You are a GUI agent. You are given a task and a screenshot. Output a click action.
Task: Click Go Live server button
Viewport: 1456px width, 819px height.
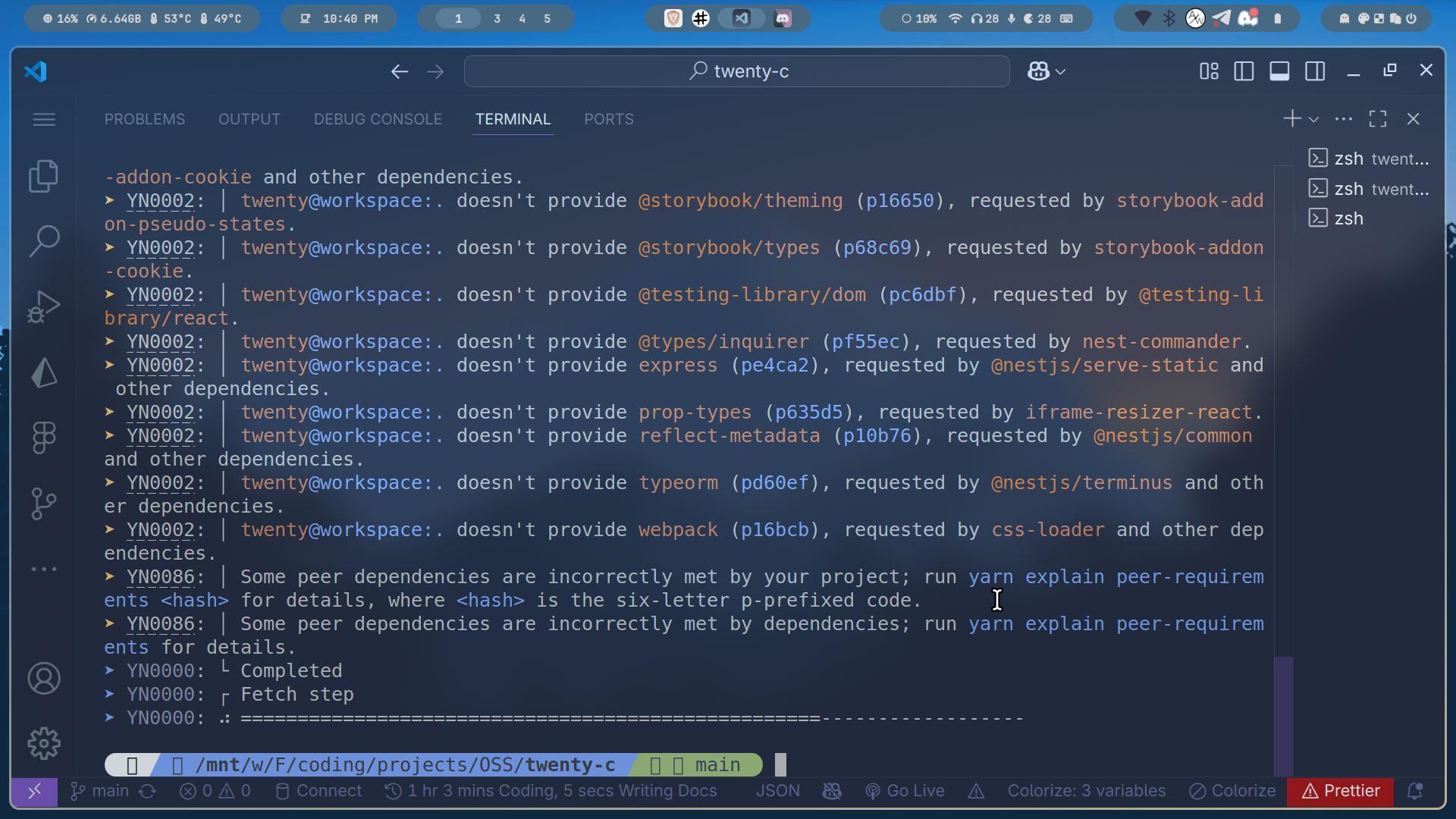905,791
